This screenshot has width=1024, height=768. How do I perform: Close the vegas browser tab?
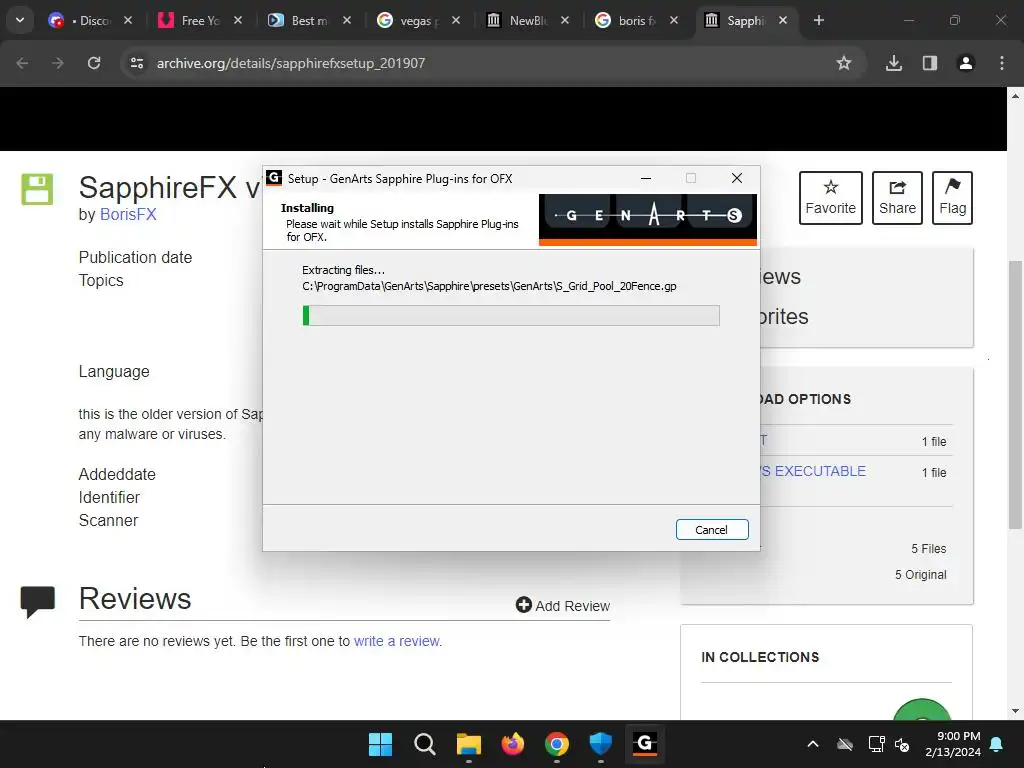[456, 21]
